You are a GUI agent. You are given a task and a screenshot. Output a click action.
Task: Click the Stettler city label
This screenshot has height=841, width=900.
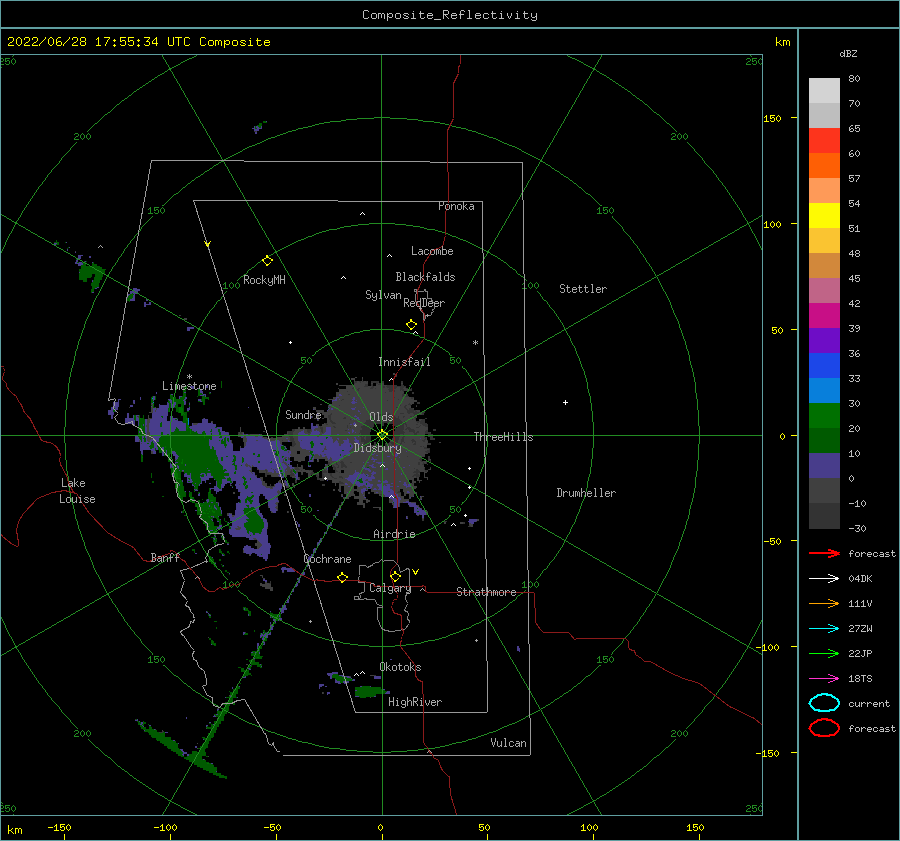[583, 289]
